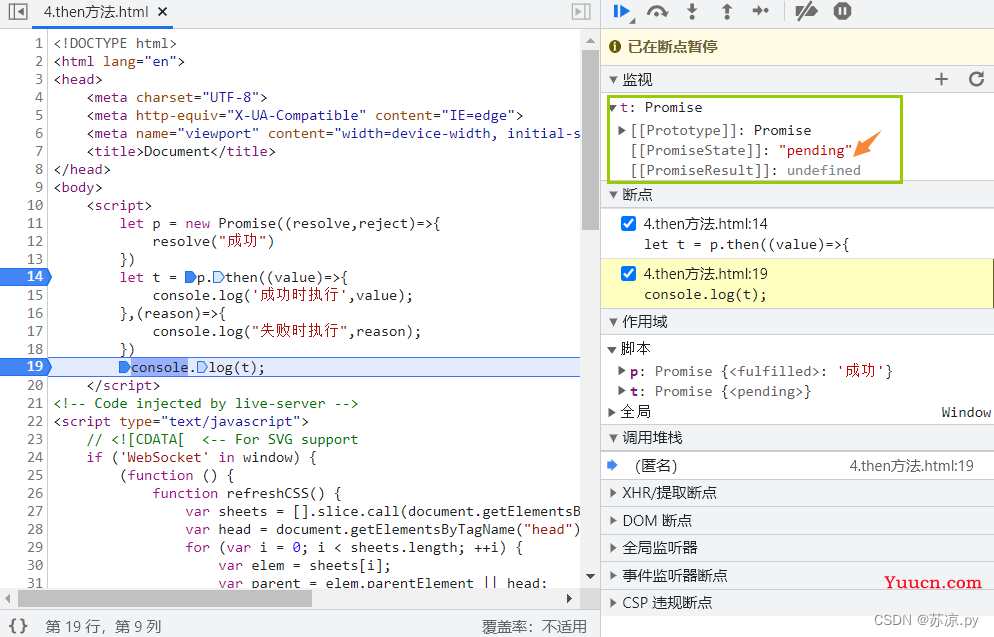Toggle breakpoint marker on line 14 gutter
The image size is (994, 637).
tap(25, 277)
